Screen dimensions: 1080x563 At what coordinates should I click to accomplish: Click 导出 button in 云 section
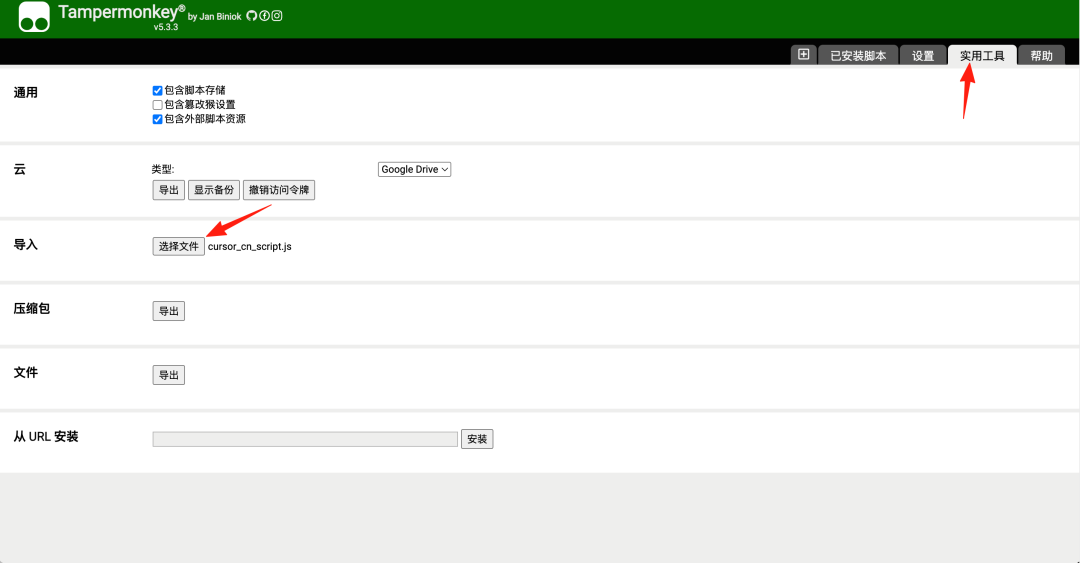point(169,190)
